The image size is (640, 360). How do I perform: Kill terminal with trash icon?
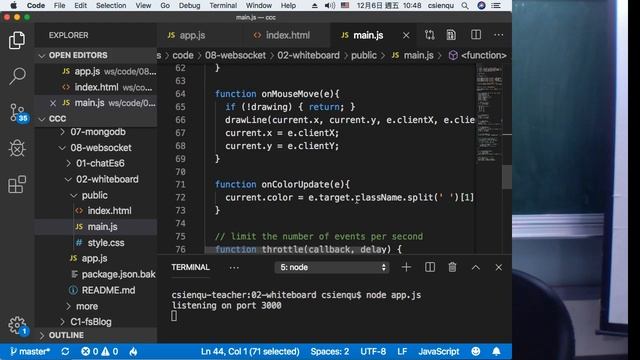(452, 267)
